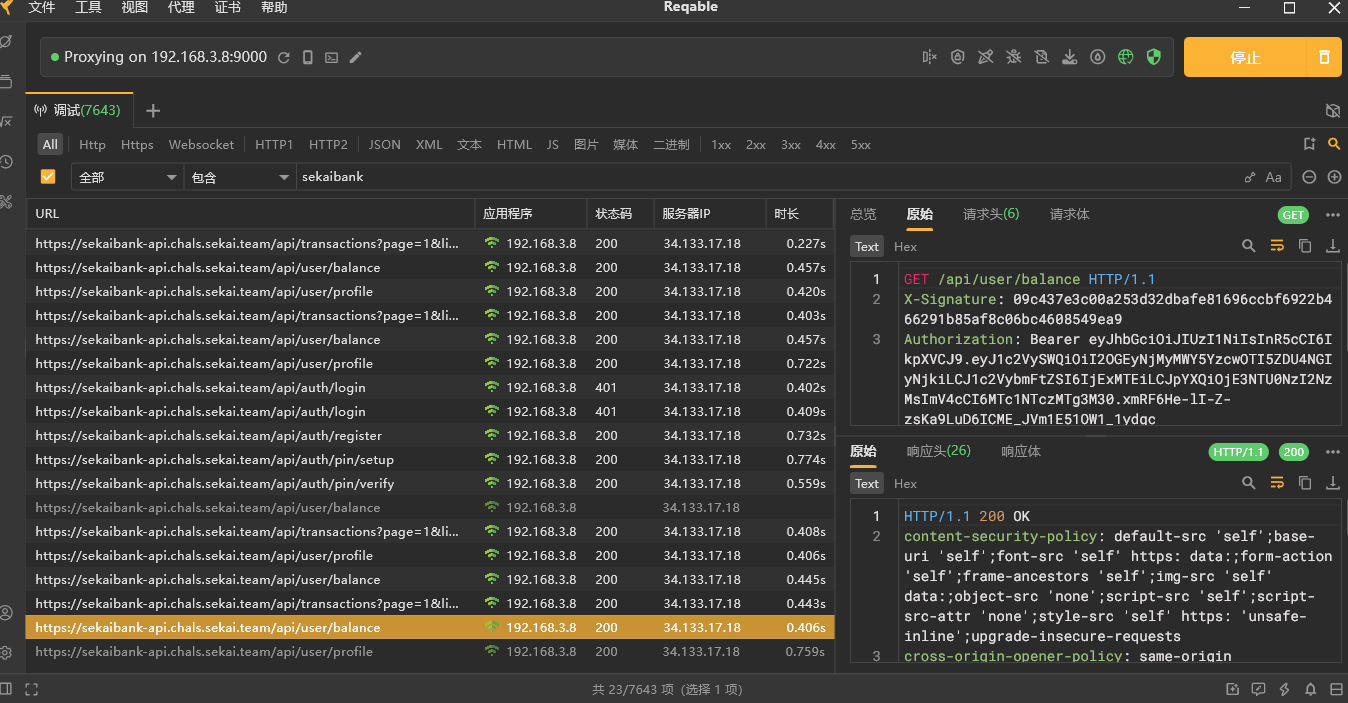The height and width of the screenshot is (703, 1348).
Task: Open the mobile device connection icon
Action: click(308, 58)
